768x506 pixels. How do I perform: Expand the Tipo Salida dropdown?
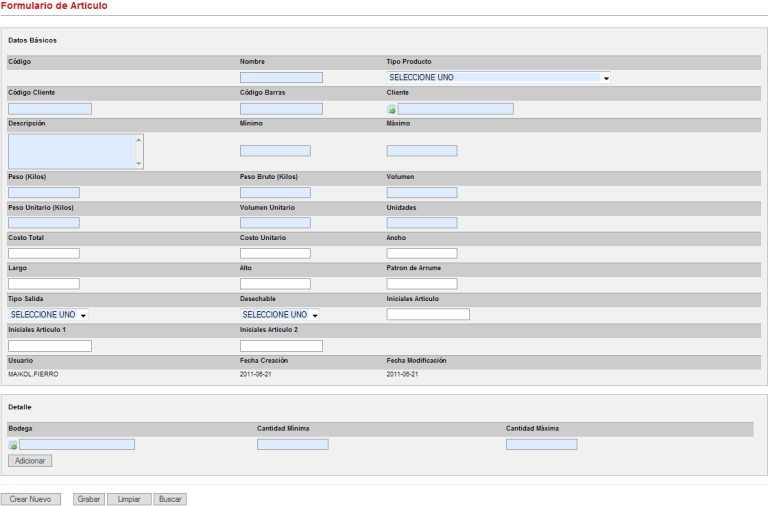pos(49,315)
